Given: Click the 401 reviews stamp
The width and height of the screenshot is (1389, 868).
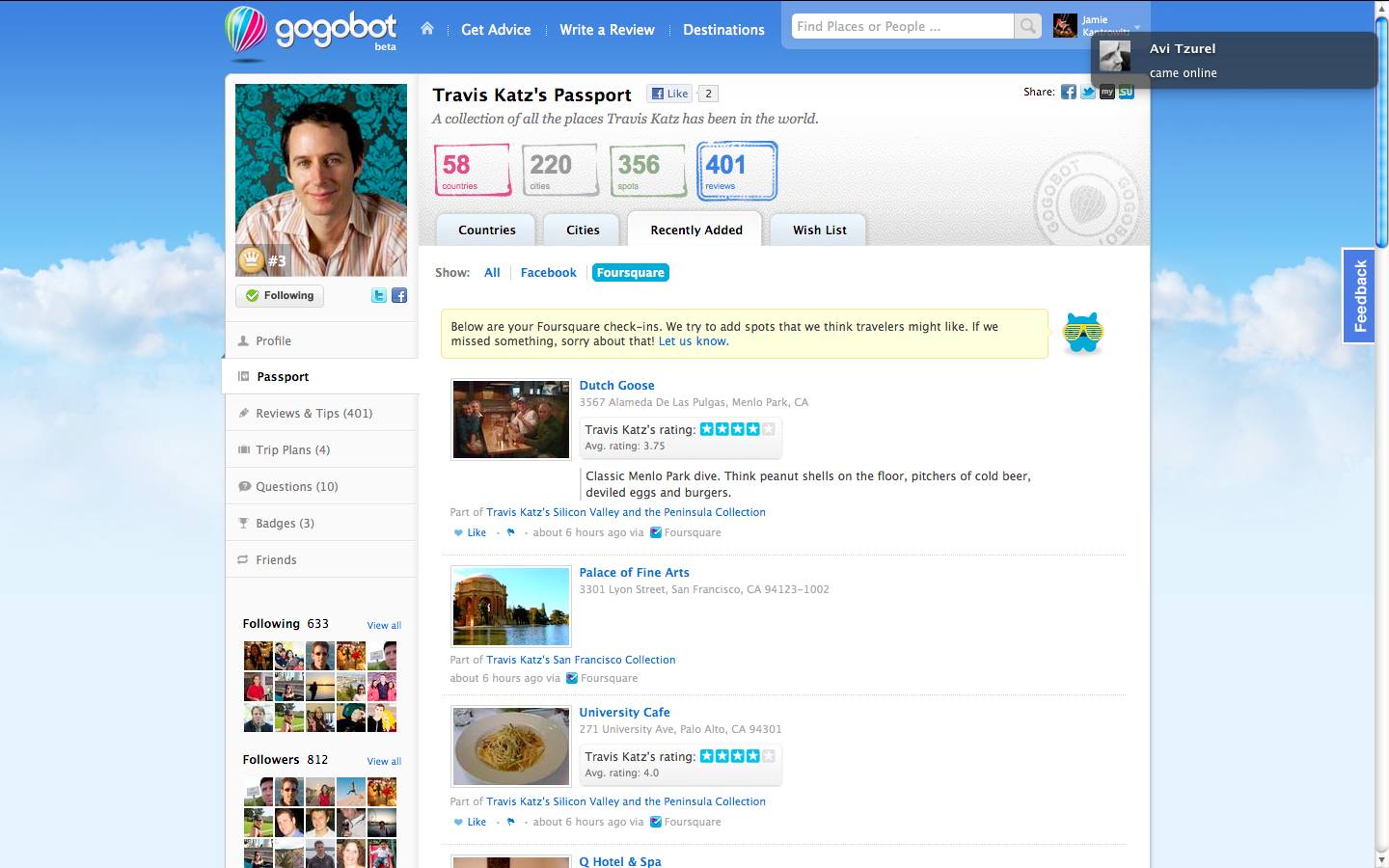Looking at the screenshot, I should point(737,171).
